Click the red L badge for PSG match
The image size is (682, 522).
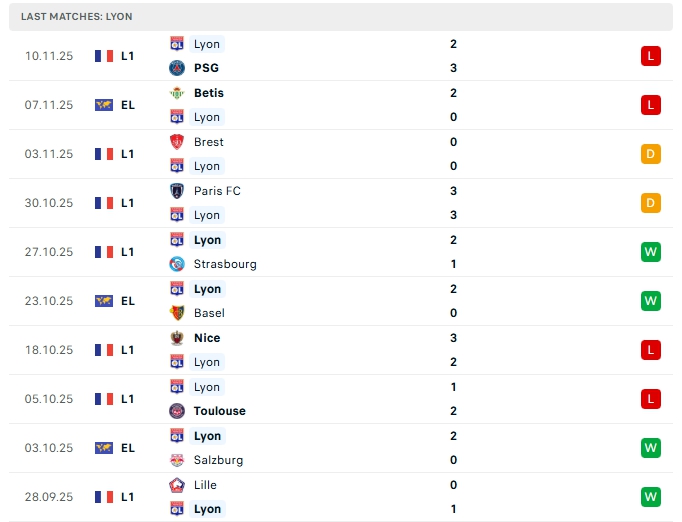(x=651, y=56)
